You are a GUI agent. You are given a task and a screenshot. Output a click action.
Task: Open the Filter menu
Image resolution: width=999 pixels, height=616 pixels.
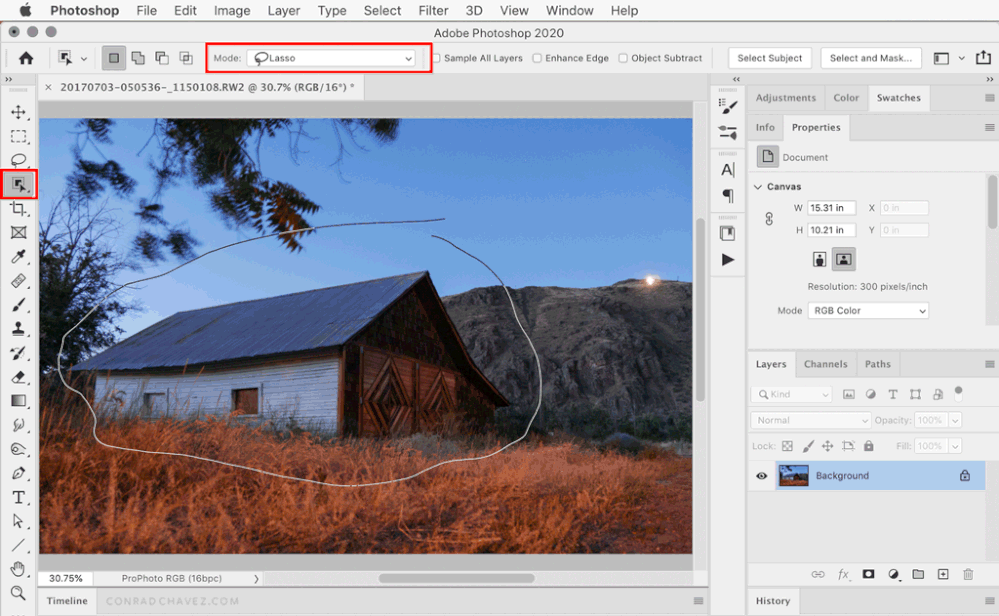coord(433,10)
